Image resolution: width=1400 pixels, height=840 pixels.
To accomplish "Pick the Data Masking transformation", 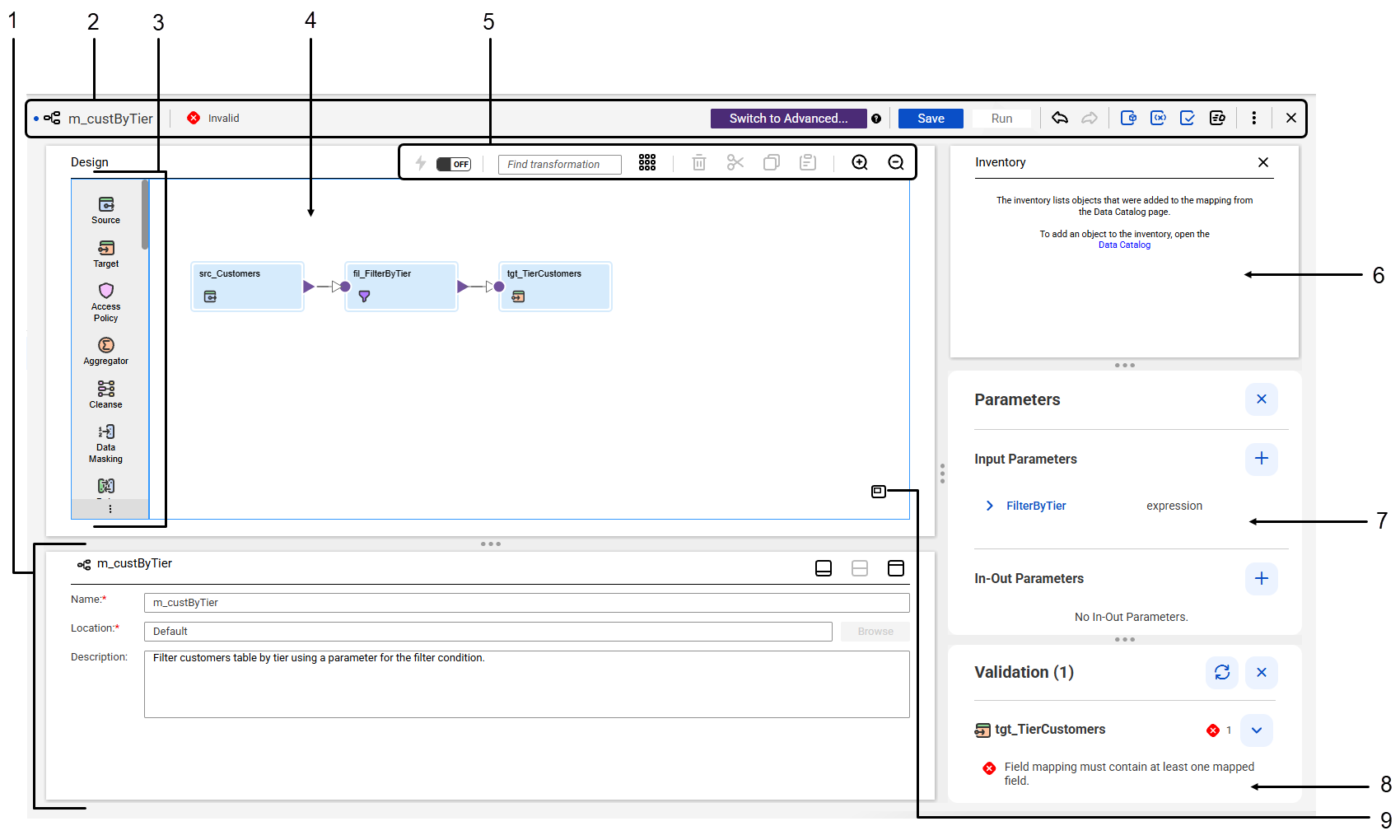I will click(x=105, y=443).
